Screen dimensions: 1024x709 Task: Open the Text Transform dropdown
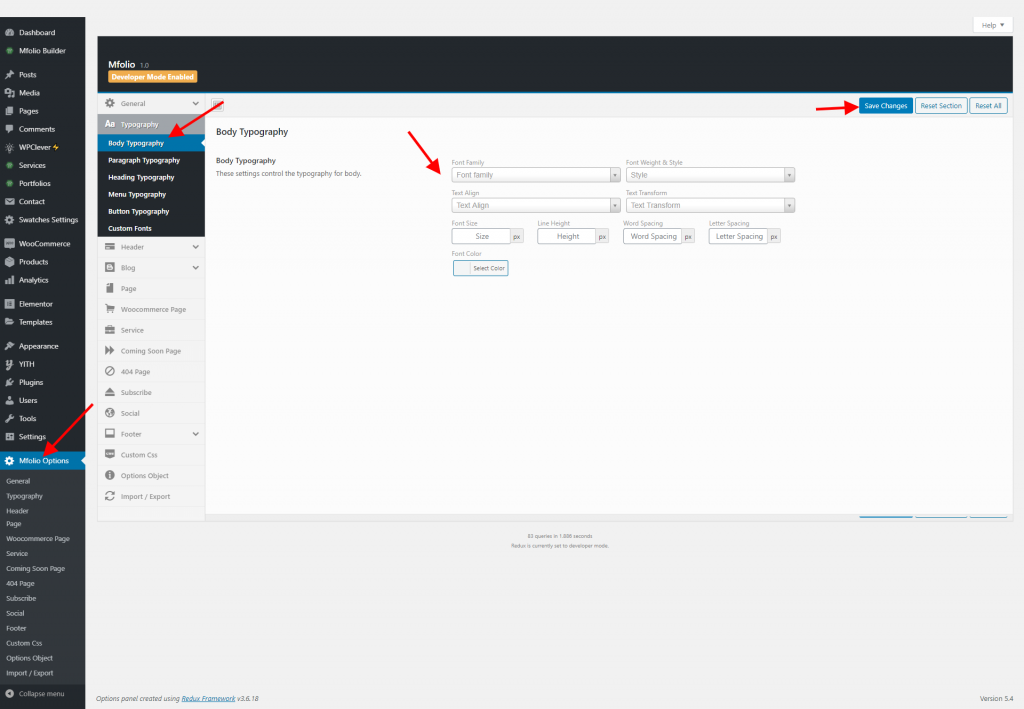[x=710, y=205]
